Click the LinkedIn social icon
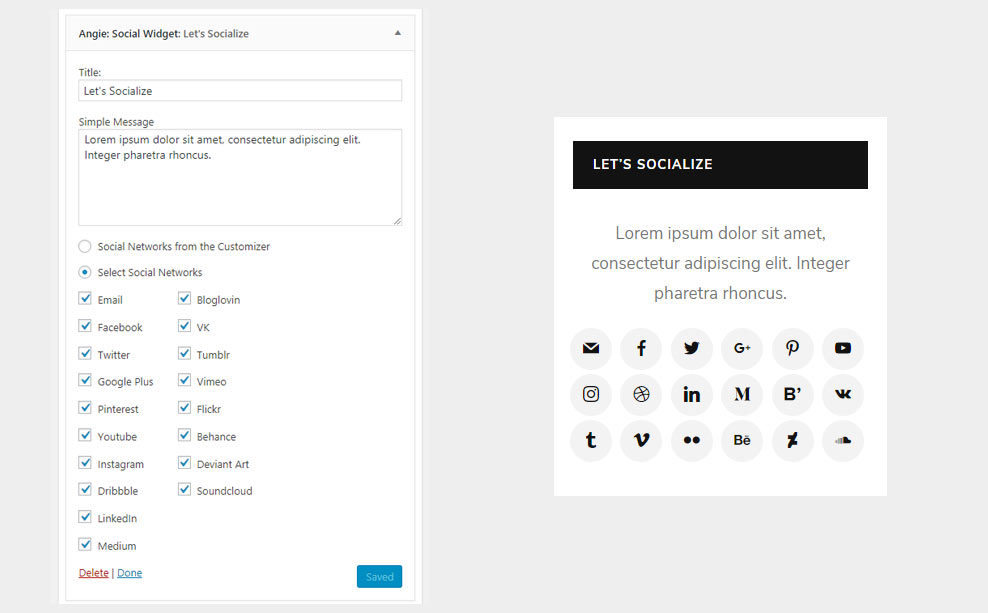This screenshot has width=988, height=613. click(691, 394)
